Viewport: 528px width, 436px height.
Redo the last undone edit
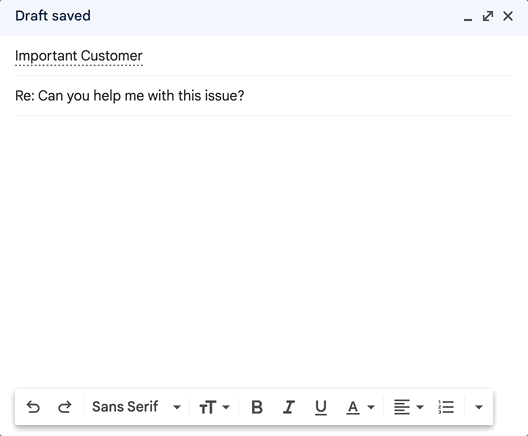(x=65, y=407)
